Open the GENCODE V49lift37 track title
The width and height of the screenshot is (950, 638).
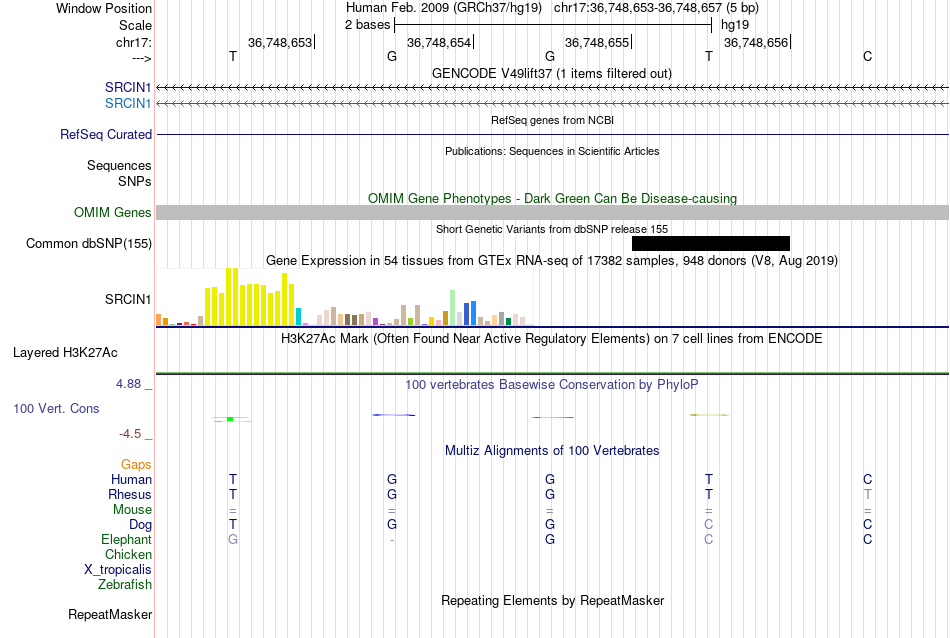(x=552, y=73)
